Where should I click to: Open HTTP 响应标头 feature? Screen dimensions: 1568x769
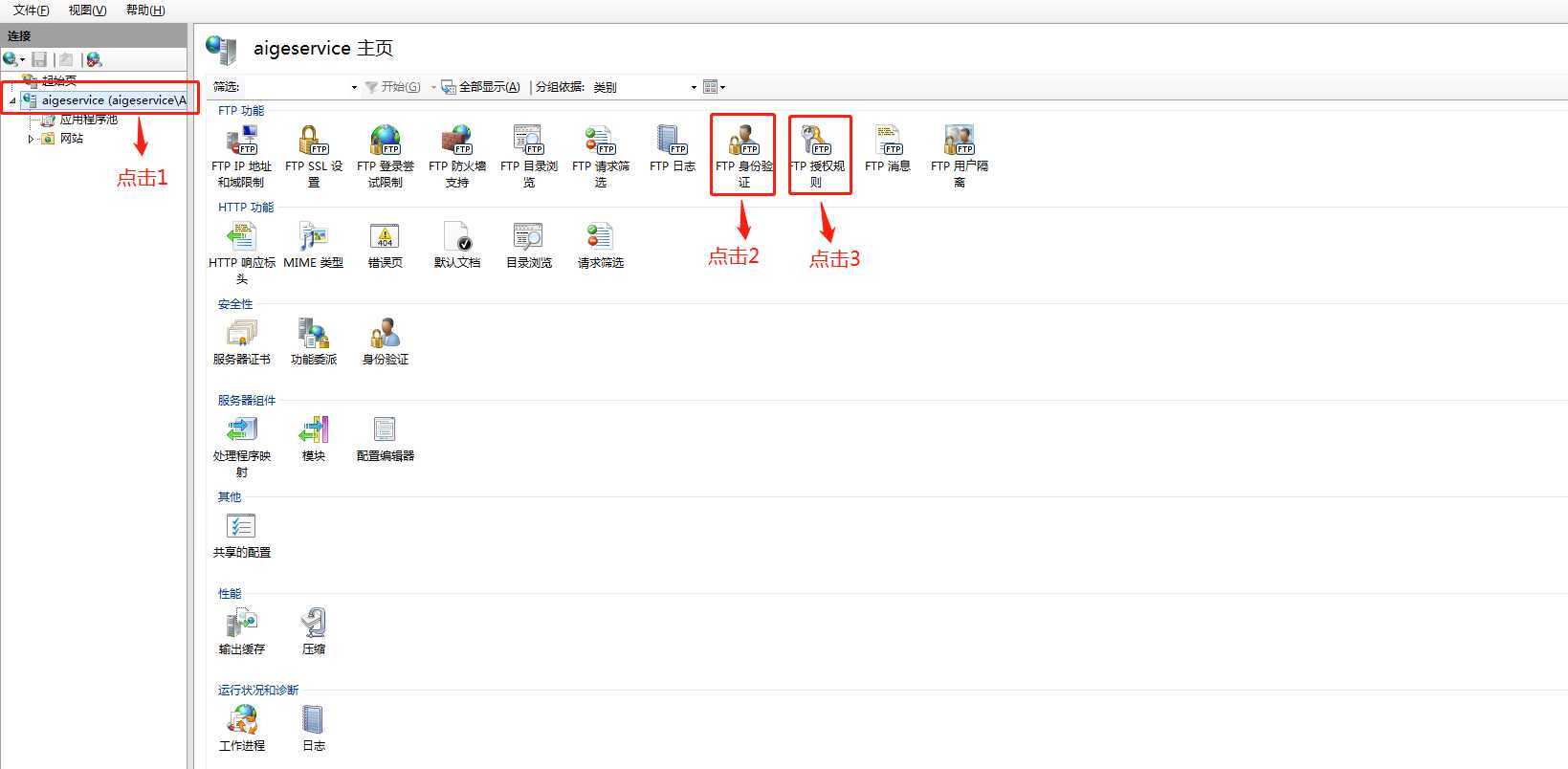point(241,253)
